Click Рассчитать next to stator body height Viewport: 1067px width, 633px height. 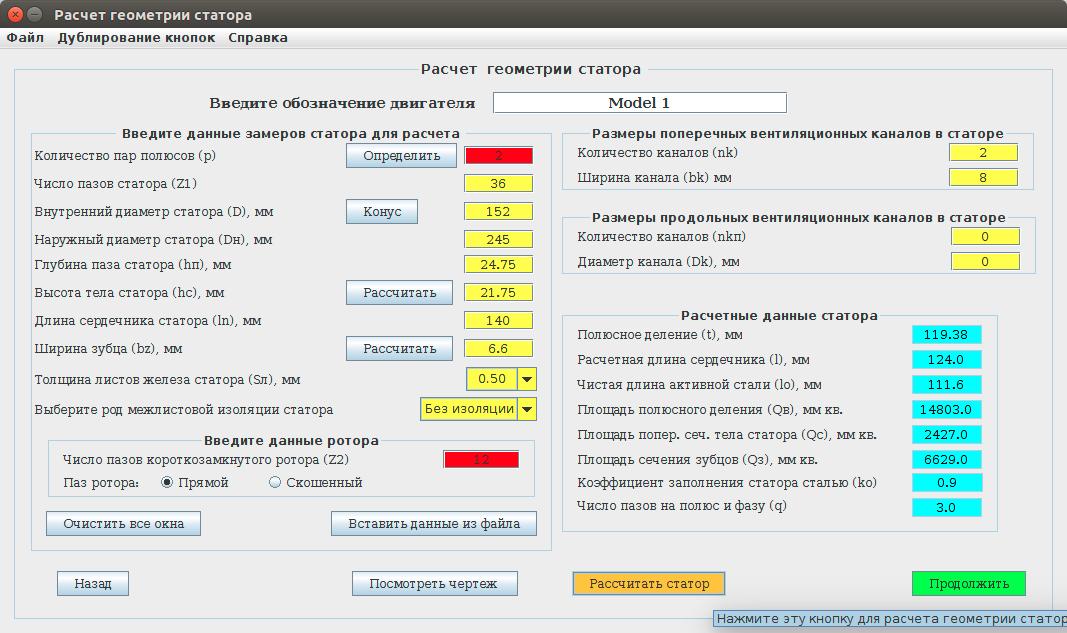coord(399,293)
